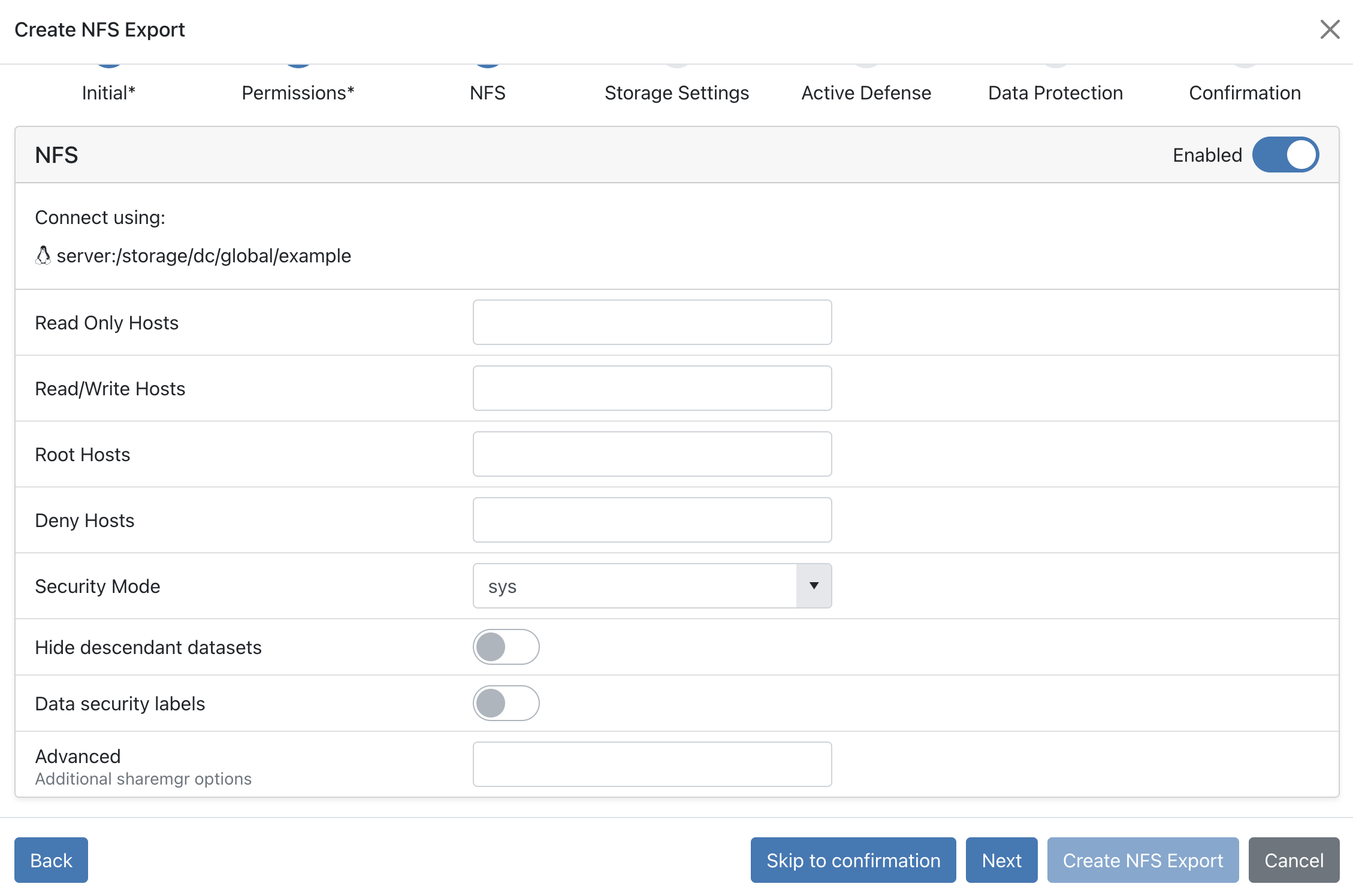The height and width of the screenshot is (896, 1353).
Task: Enable Data security labels
Action: point(506,703)
